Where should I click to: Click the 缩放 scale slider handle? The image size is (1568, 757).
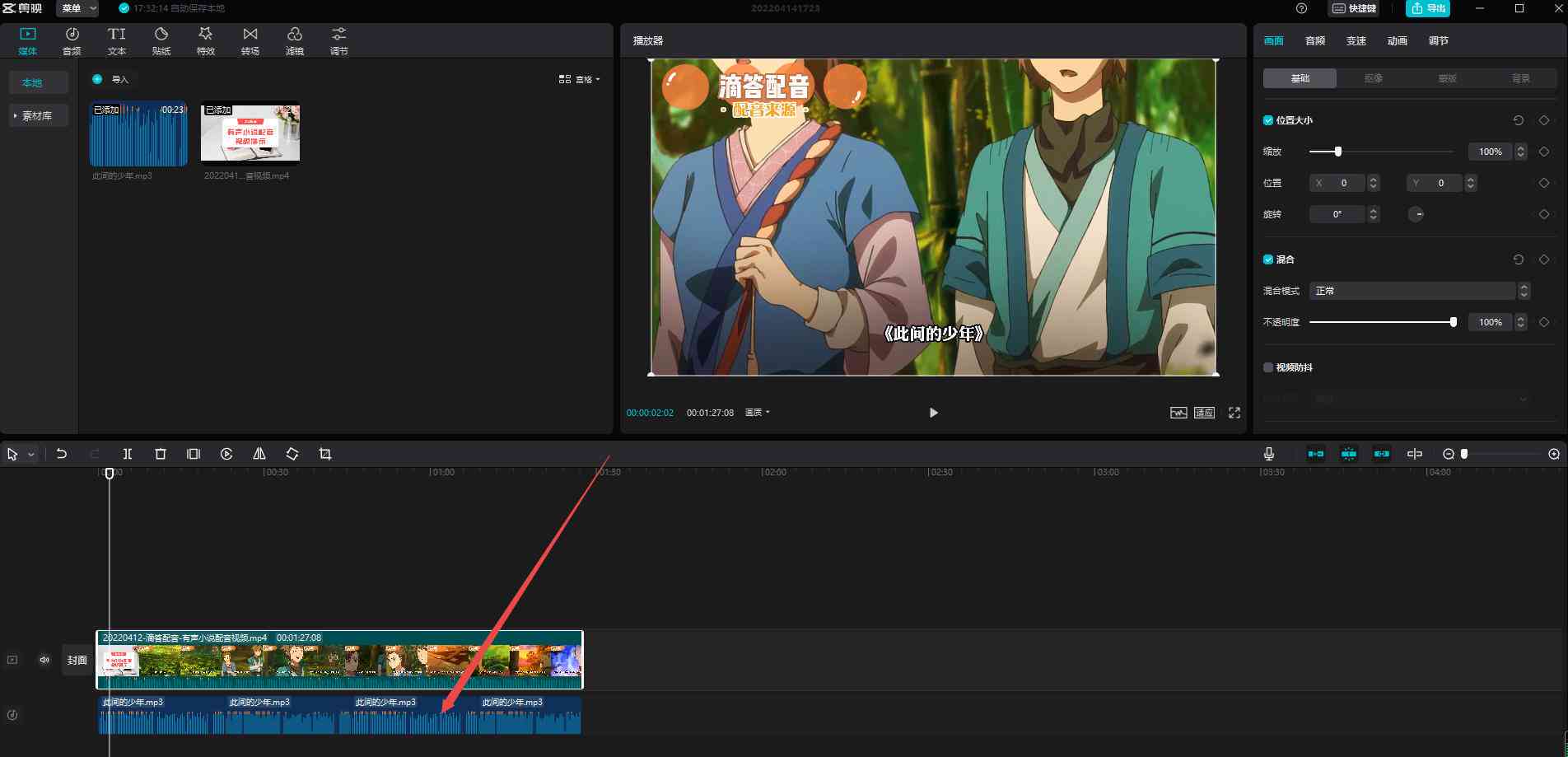coord(1338,152)
